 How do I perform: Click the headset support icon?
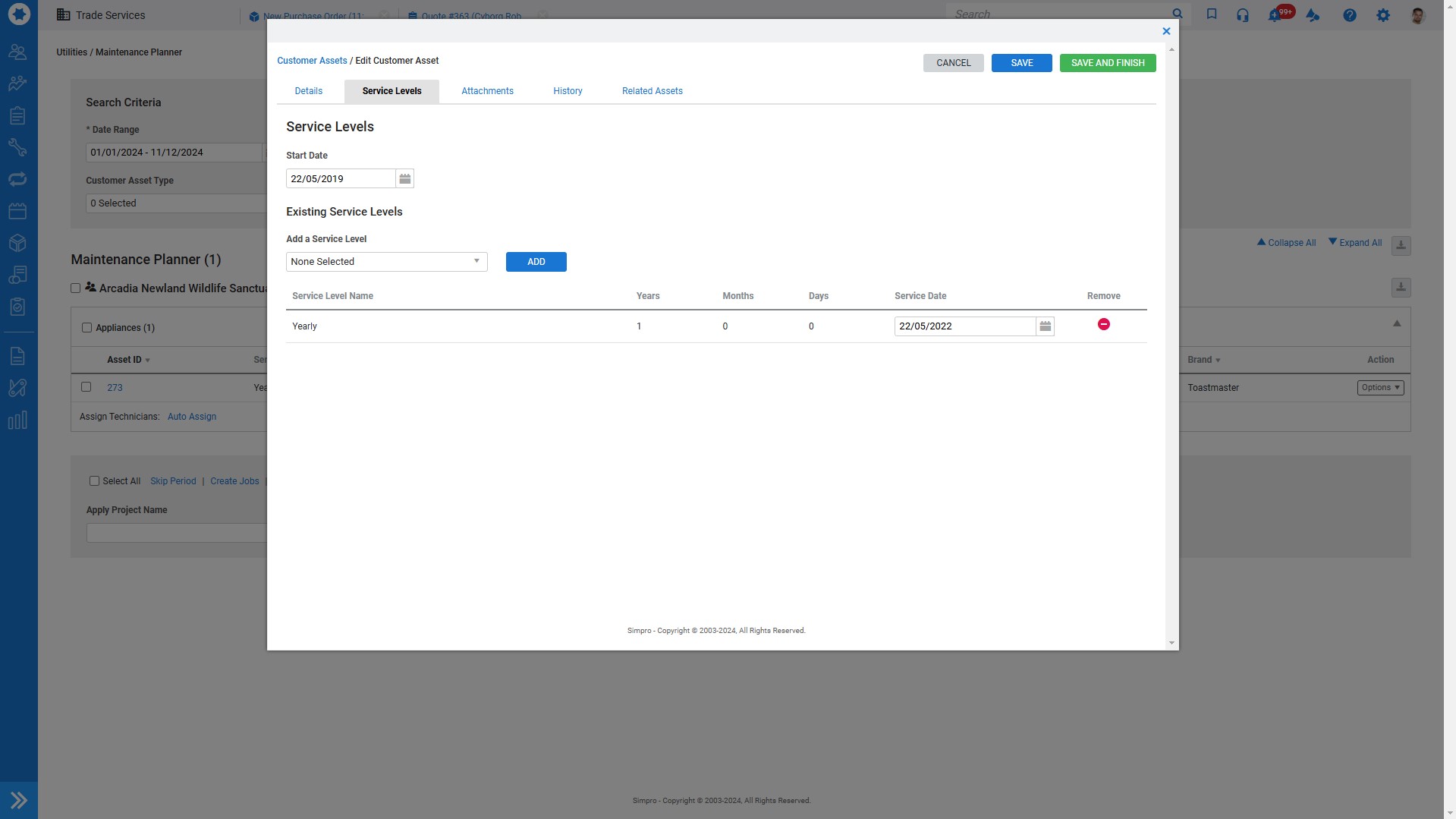[x=1242, y=15]
